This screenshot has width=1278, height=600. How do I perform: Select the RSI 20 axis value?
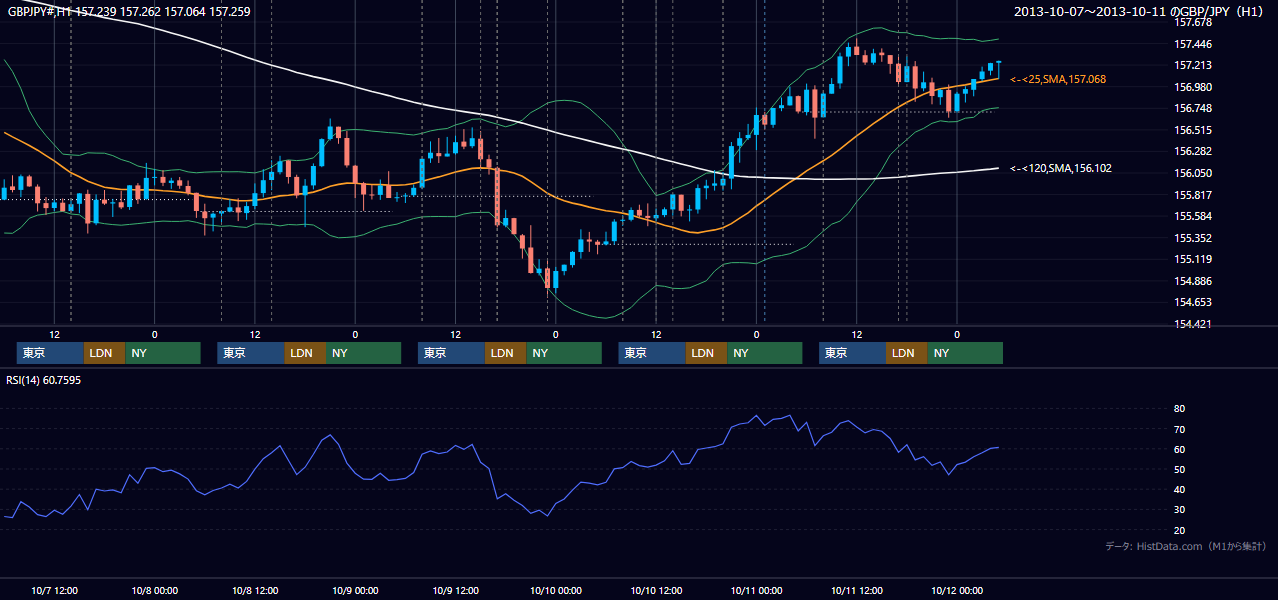[1179, 530]
